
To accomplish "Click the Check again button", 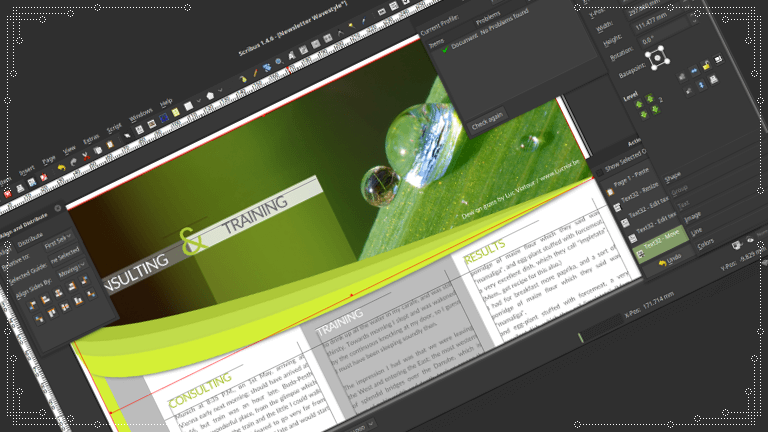I will tap(487, 120).
